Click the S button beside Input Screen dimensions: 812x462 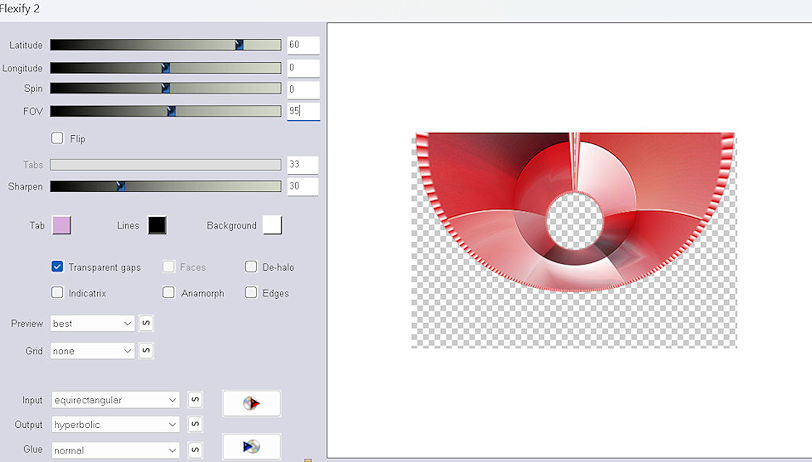[x=195, y=400]
